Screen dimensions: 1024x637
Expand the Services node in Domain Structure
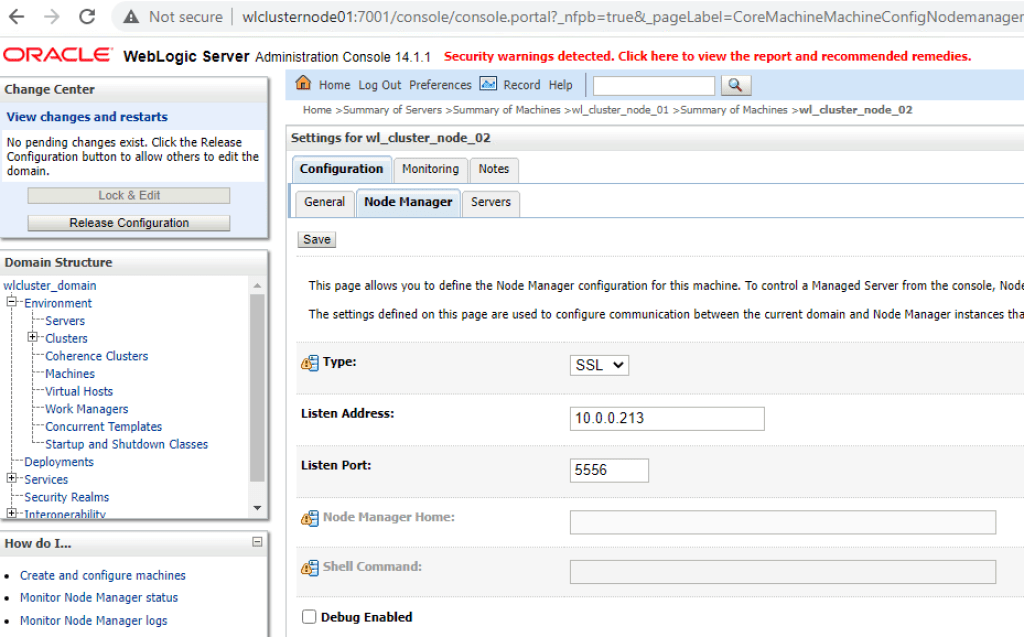click(12, 479)
